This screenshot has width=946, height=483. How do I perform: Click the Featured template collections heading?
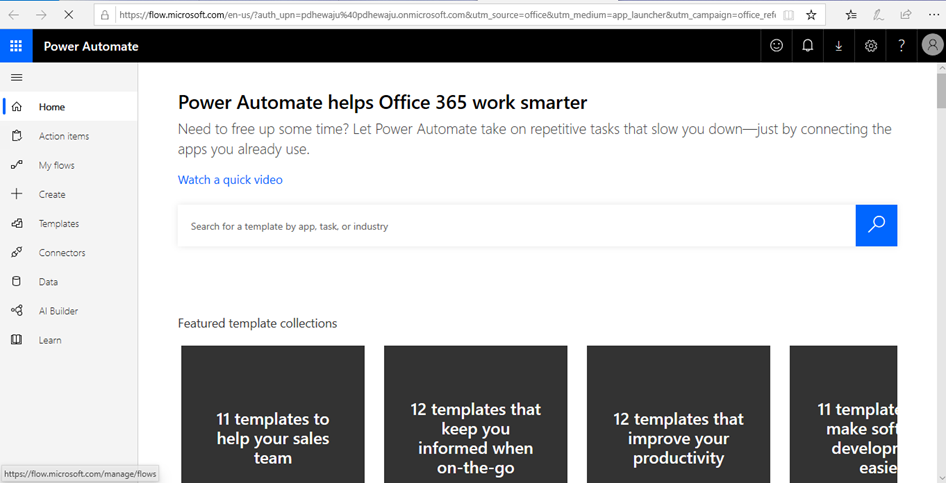258,323
